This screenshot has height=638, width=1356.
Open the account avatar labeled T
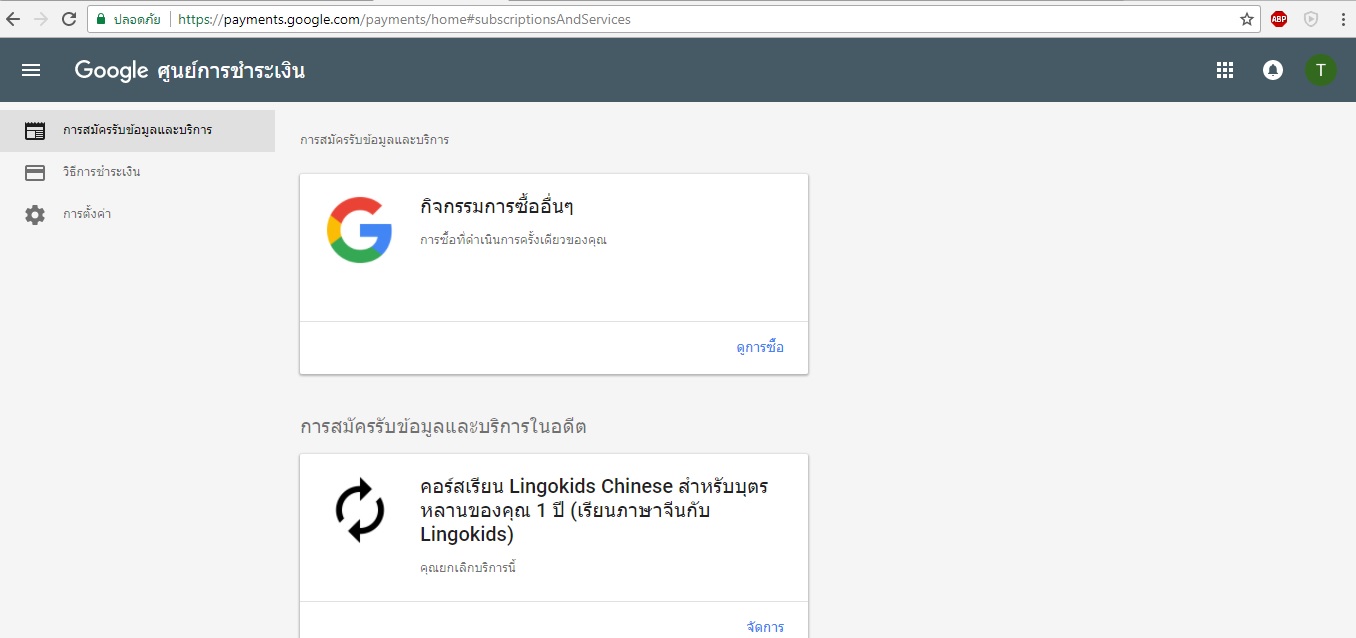coord(1321,70)
